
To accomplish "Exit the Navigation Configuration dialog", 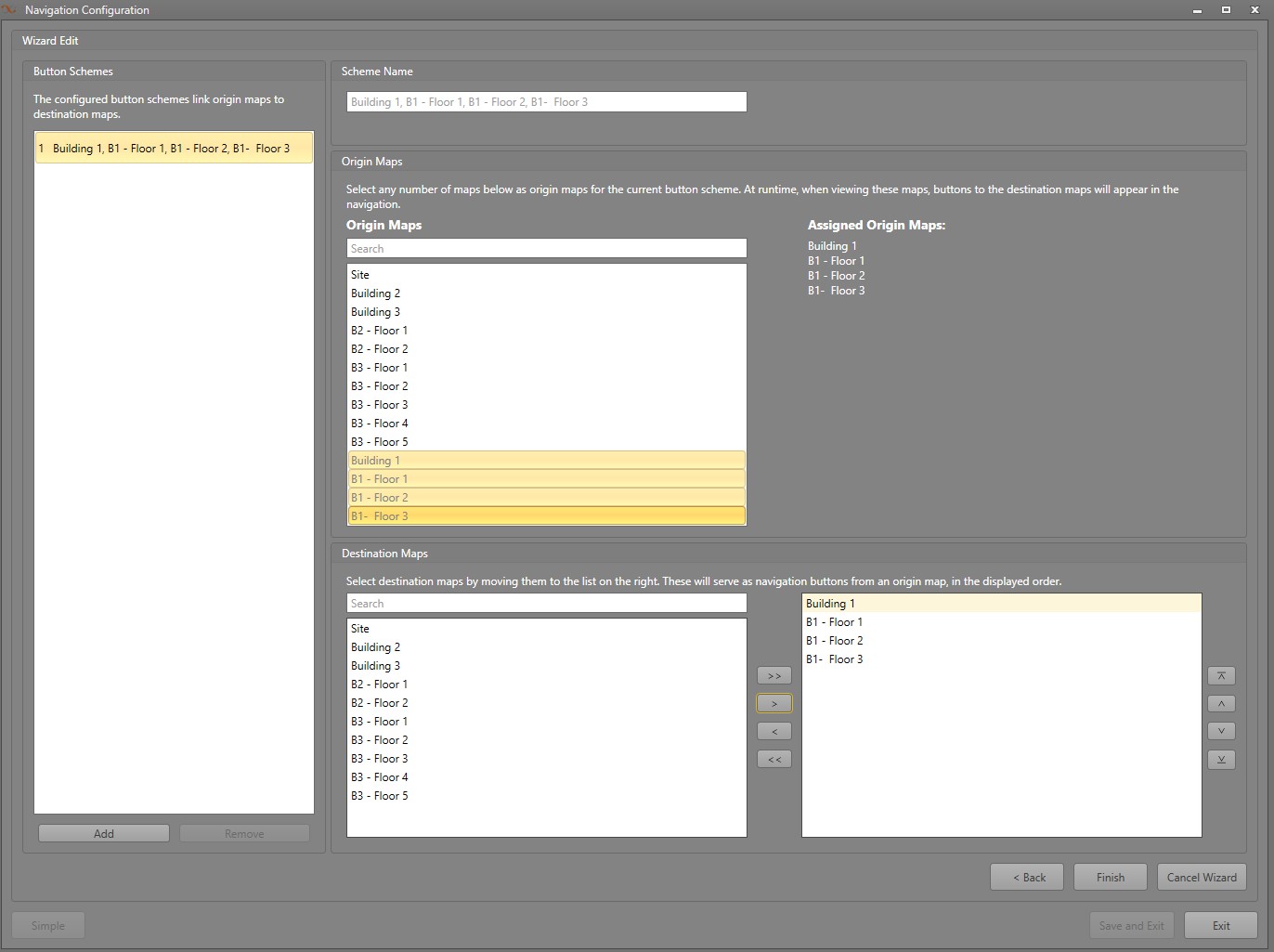I will pos(1221,926).
